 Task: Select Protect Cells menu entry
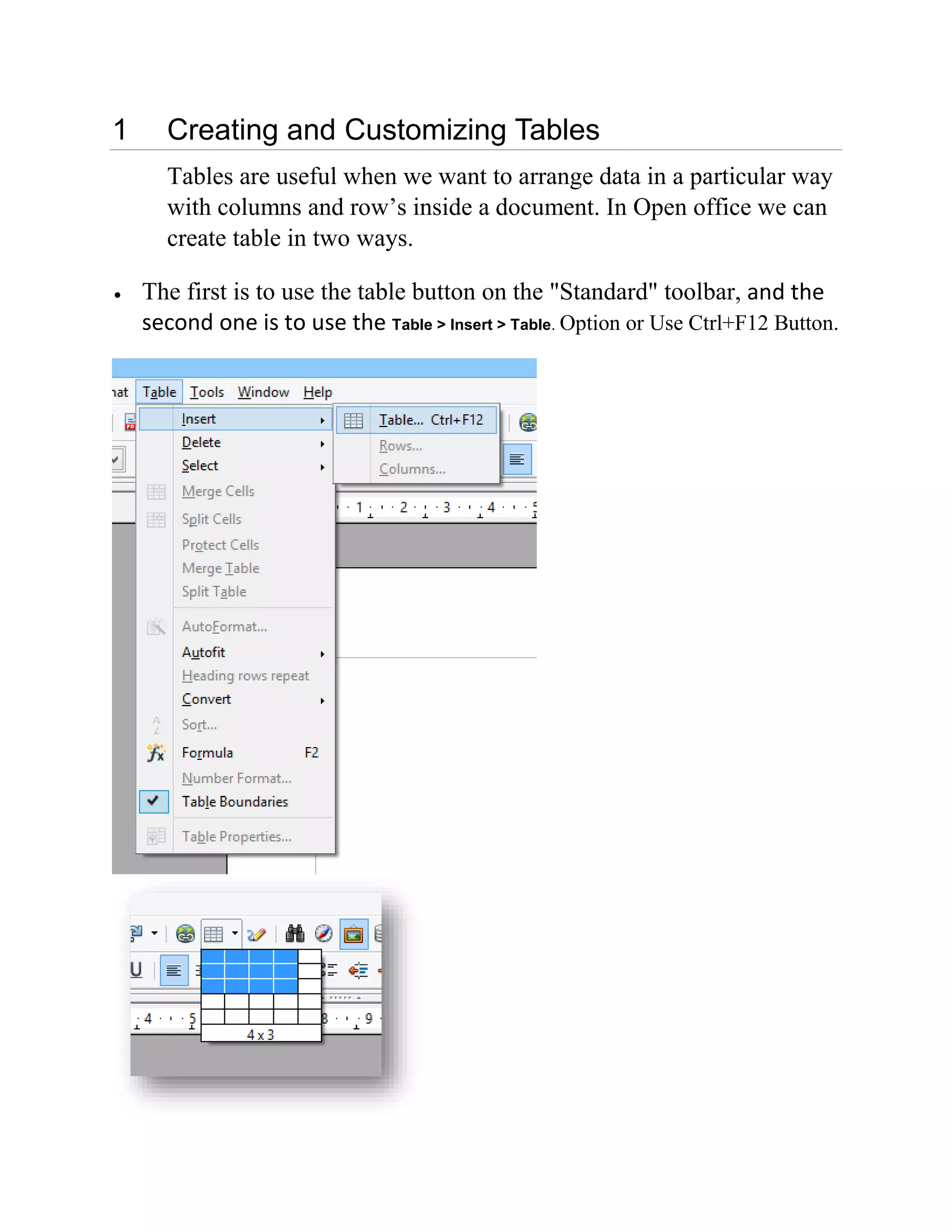tap(220, 545)
